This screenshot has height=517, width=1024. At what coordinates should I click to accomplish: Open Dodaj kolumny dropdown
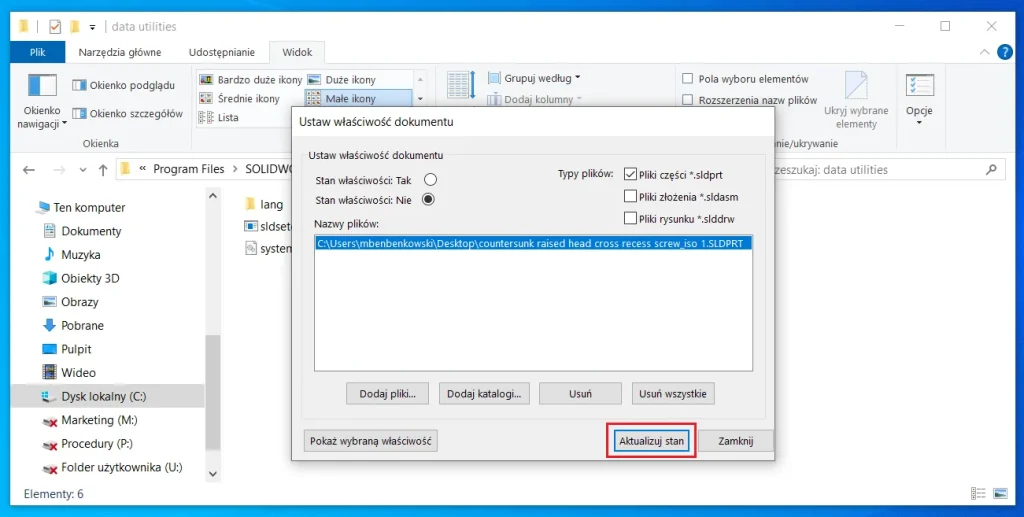[534, 99]
